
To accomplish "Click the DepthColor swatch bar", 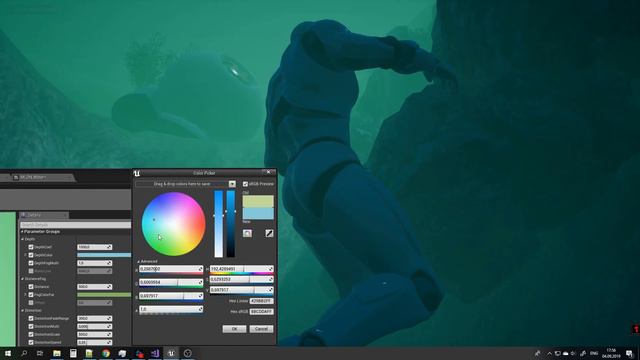I will (104, 255).
